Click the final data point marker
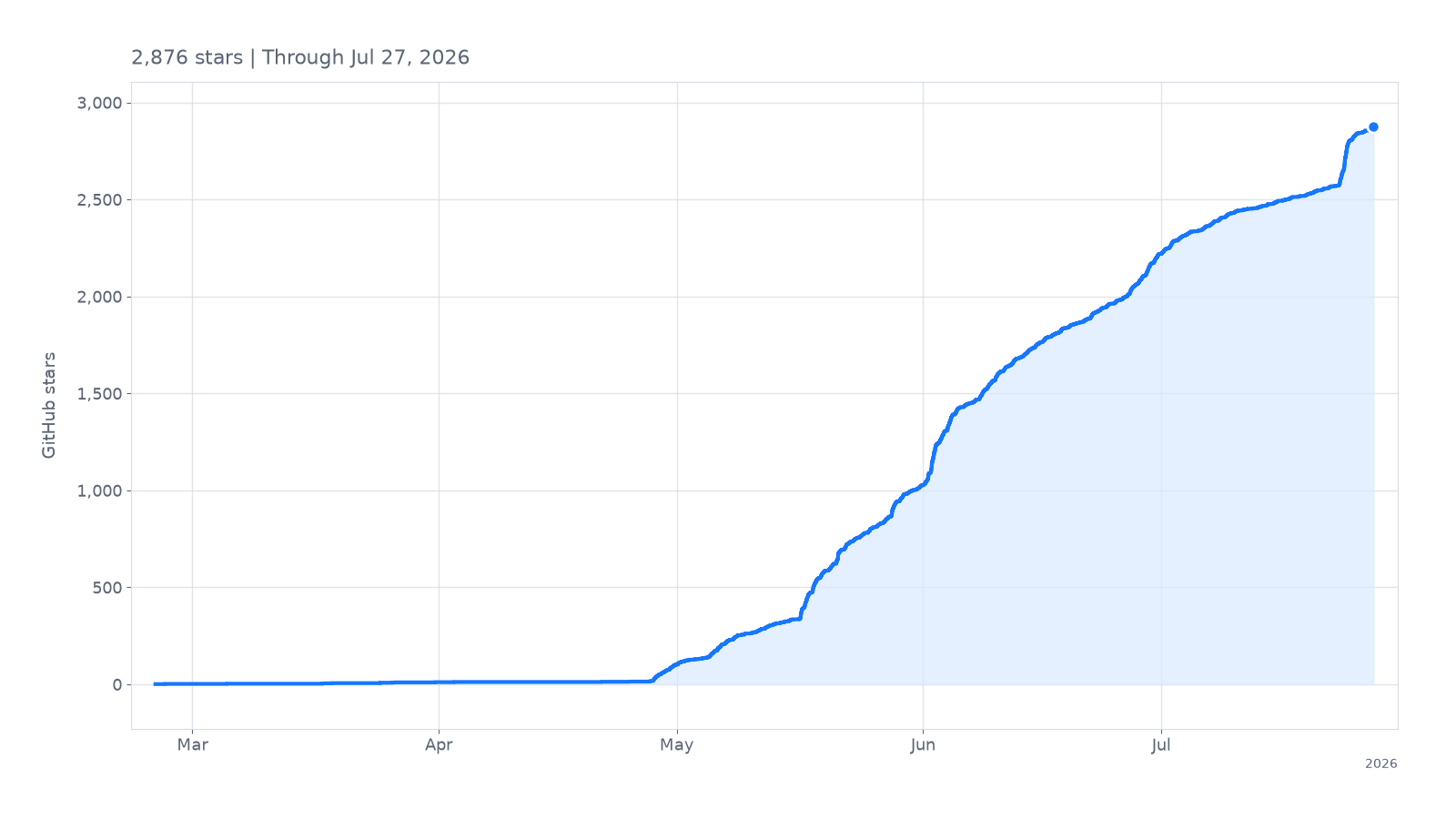Screen dimensions: 1456x819 pyautogui.click(x=1373, y=127)
